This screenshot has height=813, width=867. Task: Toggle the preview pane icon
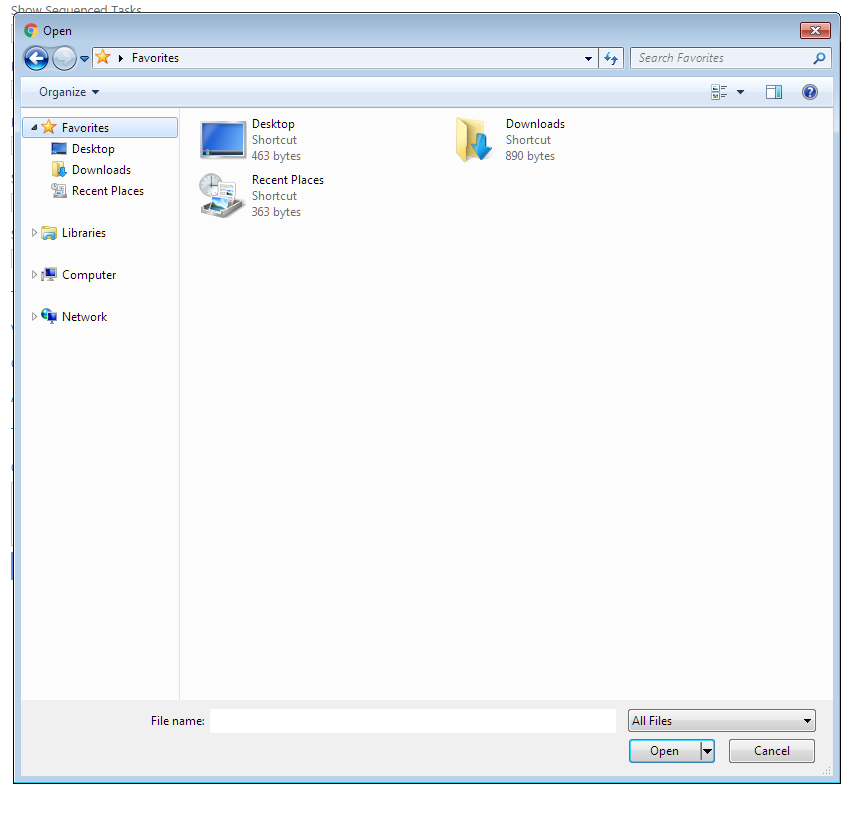pos(773,92)
